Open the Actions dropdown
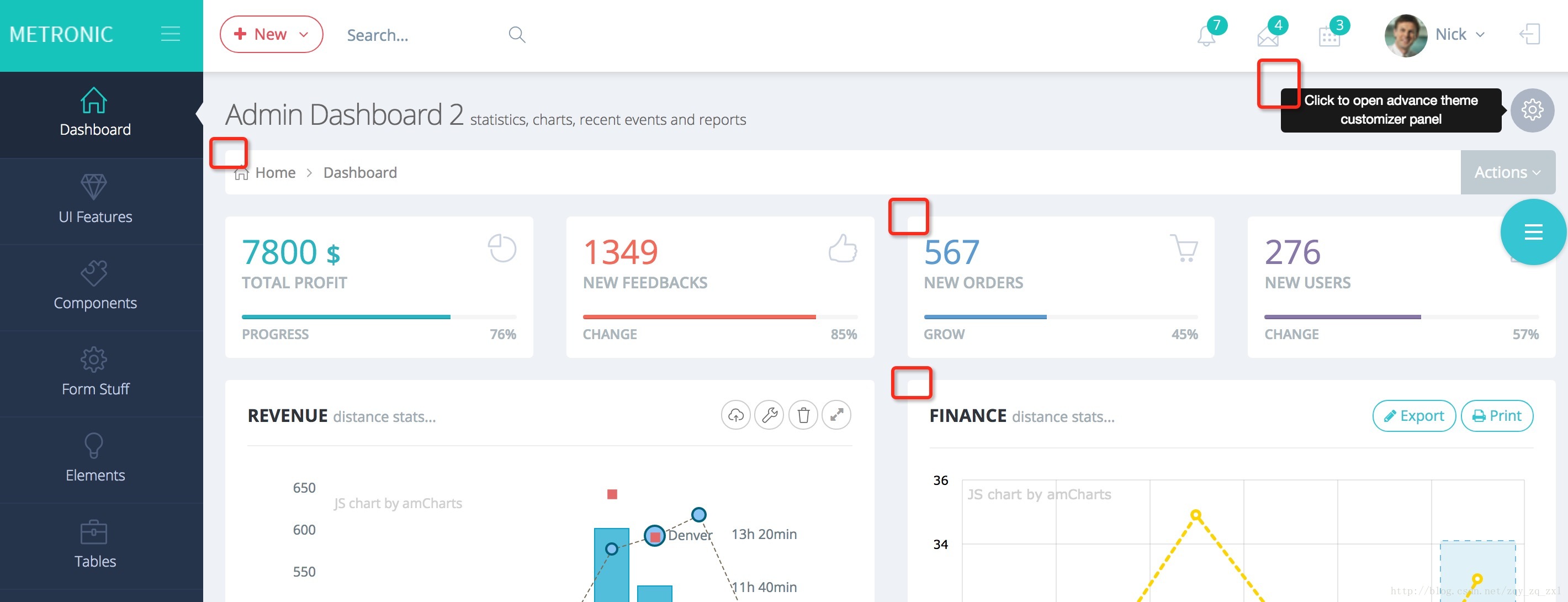1568x602 pixels. (1507, 173)
